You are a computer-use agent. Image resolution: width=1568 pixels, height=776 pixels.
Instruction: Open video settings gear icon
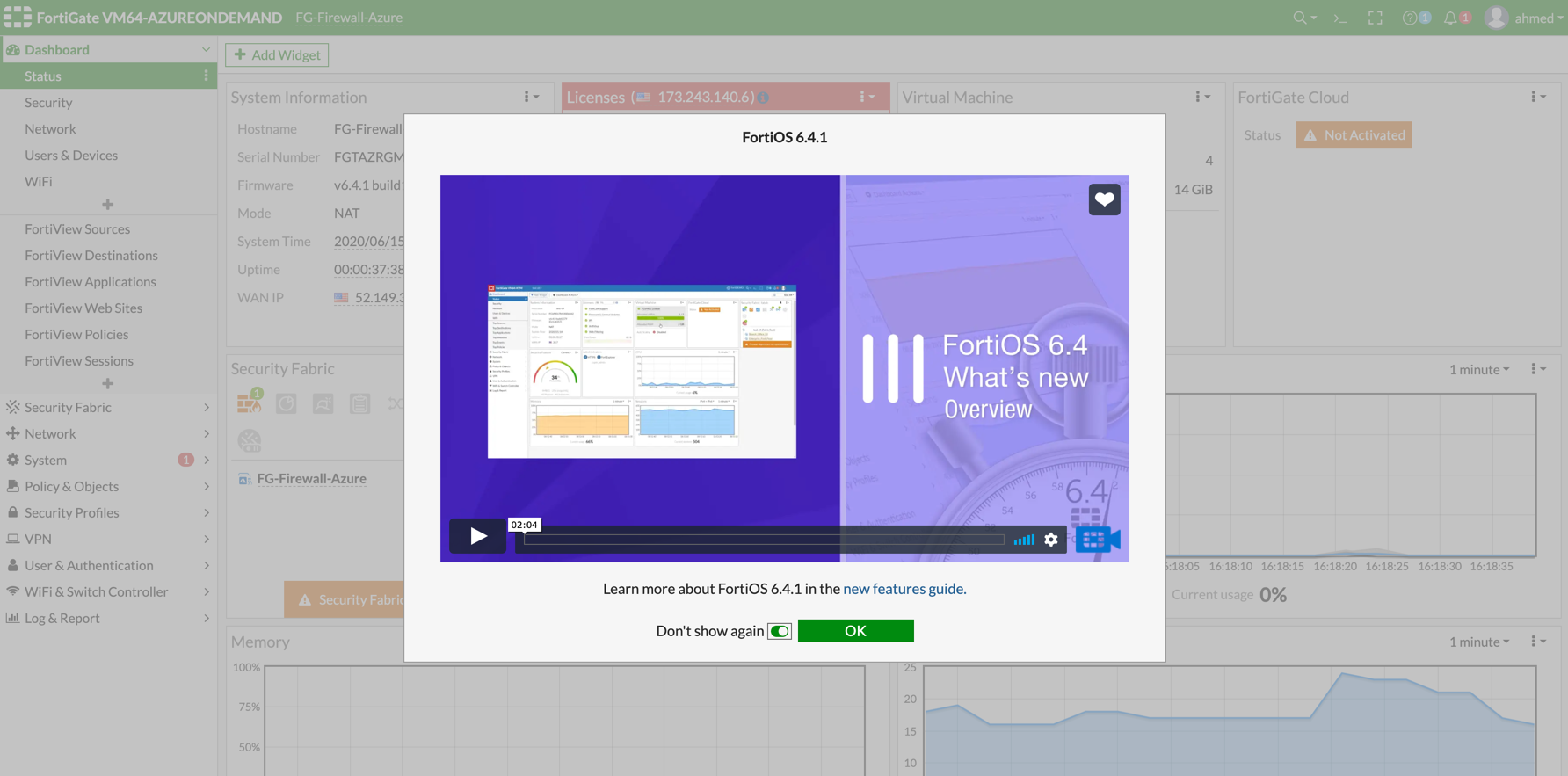coord(1051,540)
